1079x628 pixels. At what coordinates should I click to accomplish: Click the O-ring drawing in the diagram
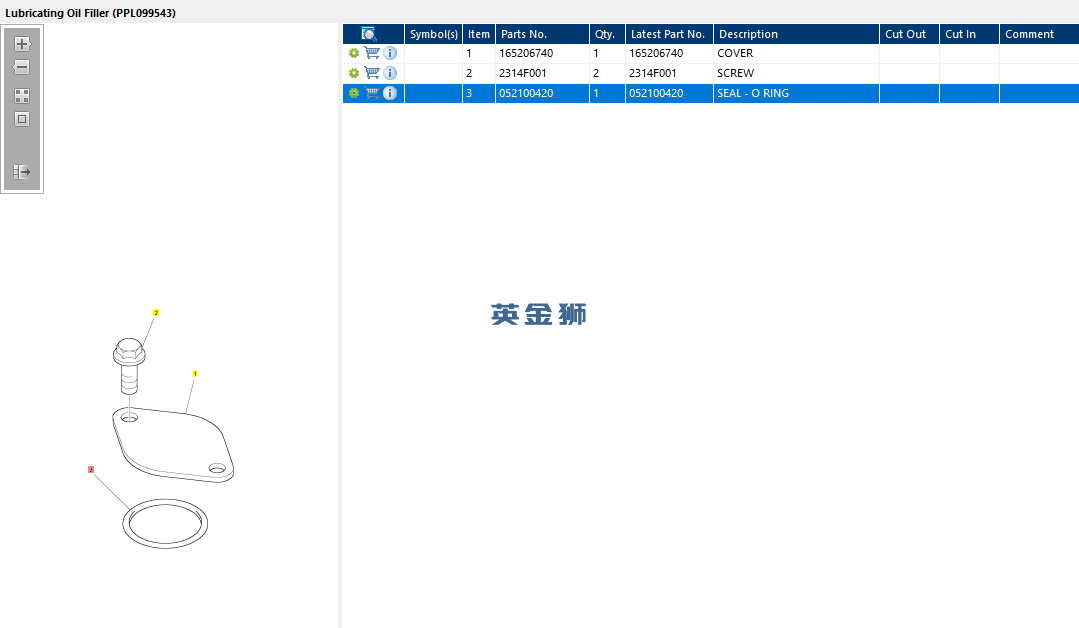pos(165,523)
